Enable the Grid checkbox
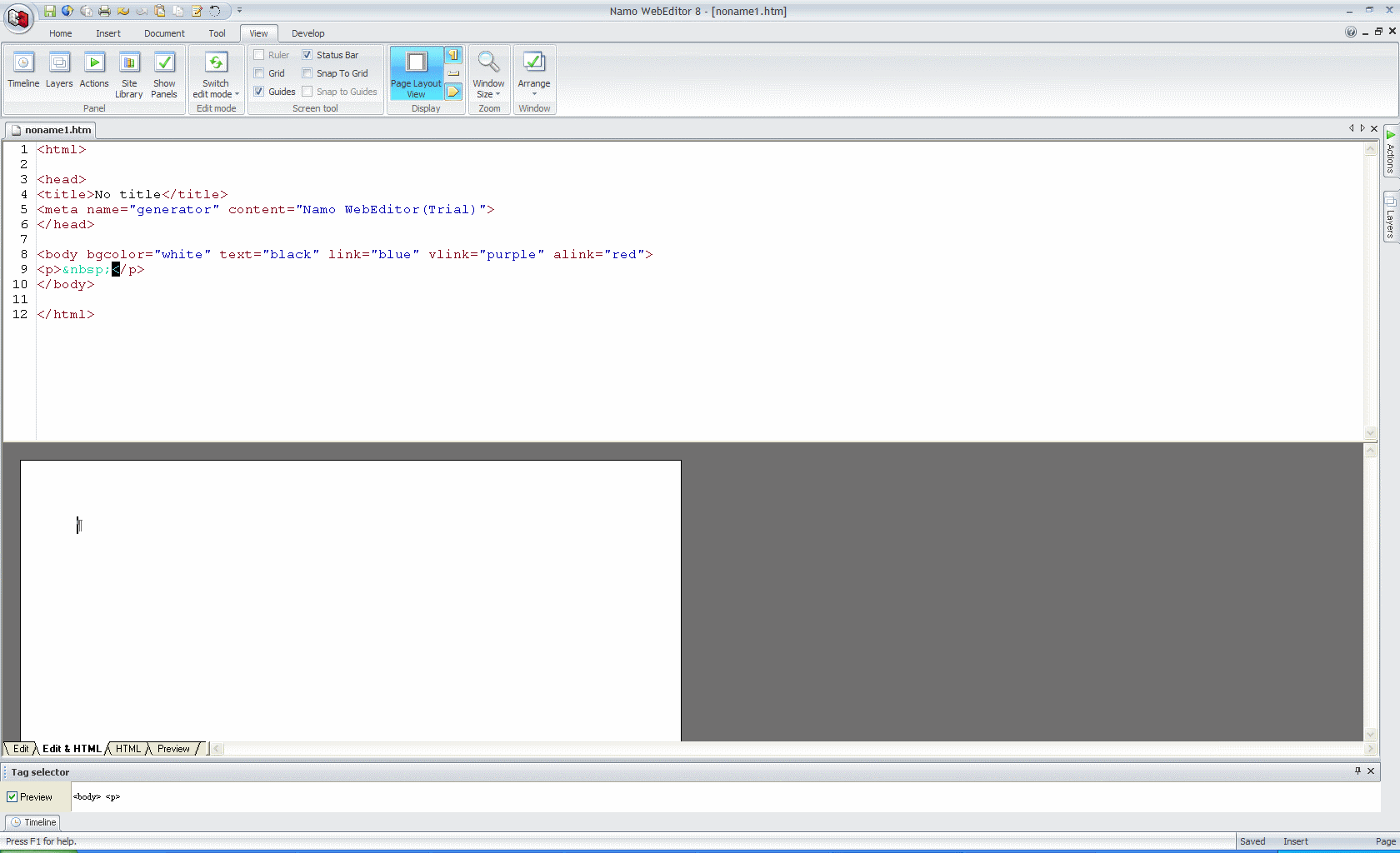 [x=259, y=73]
